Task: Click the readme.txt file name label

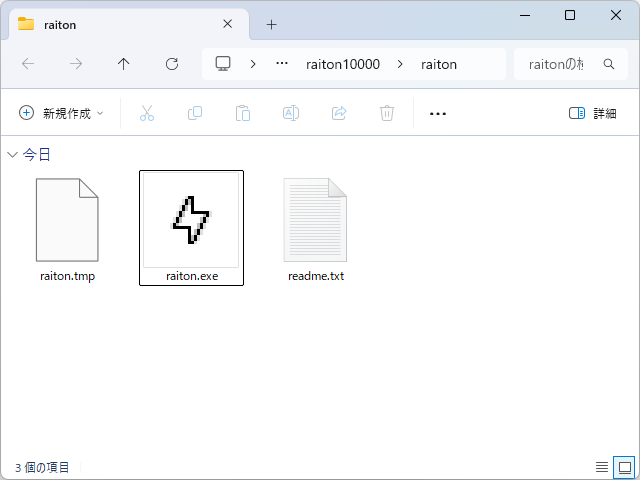Action: point(316,276)
